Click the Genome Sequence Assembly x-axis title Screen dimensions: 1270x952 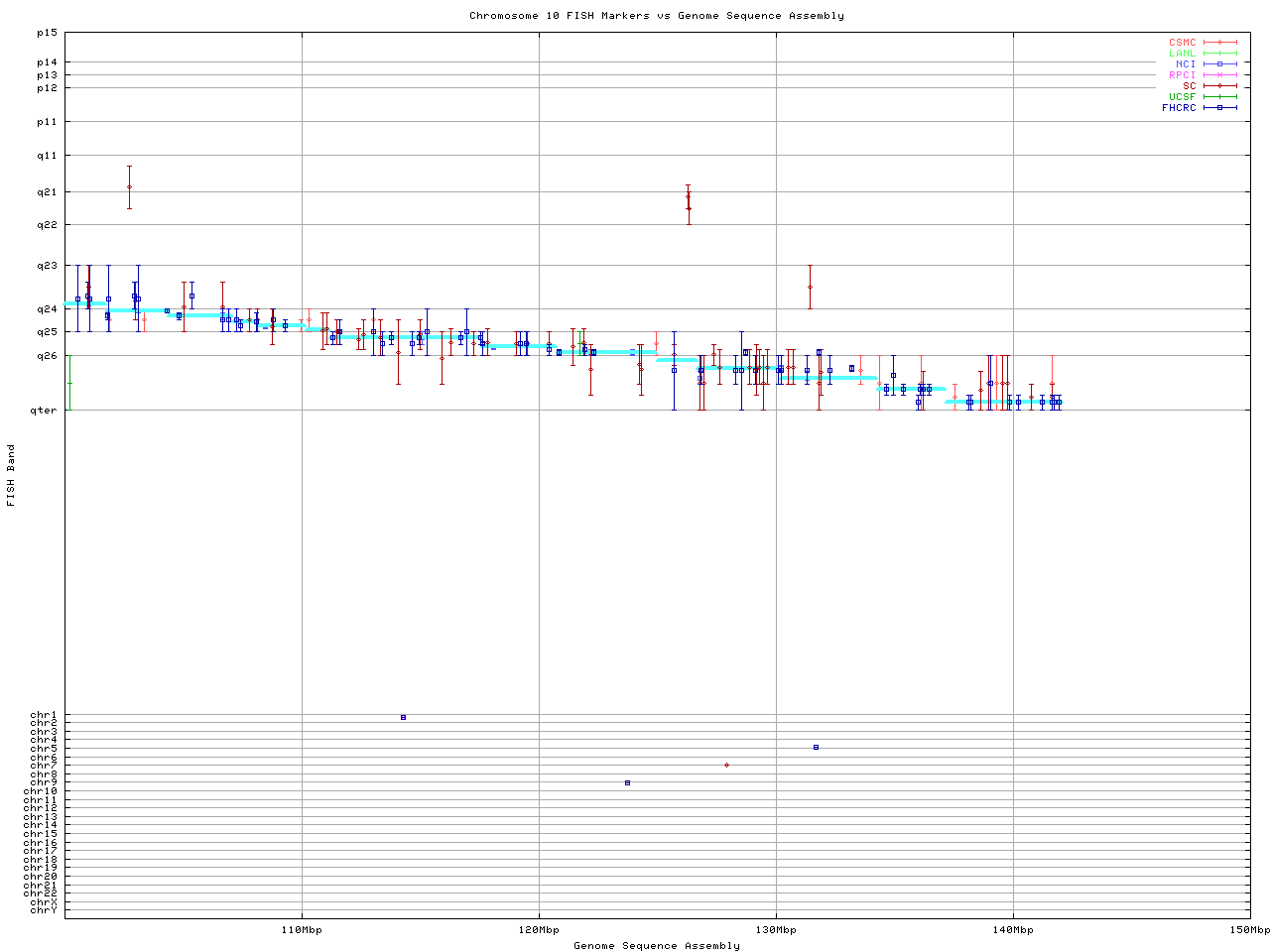[x=656, y=945]
